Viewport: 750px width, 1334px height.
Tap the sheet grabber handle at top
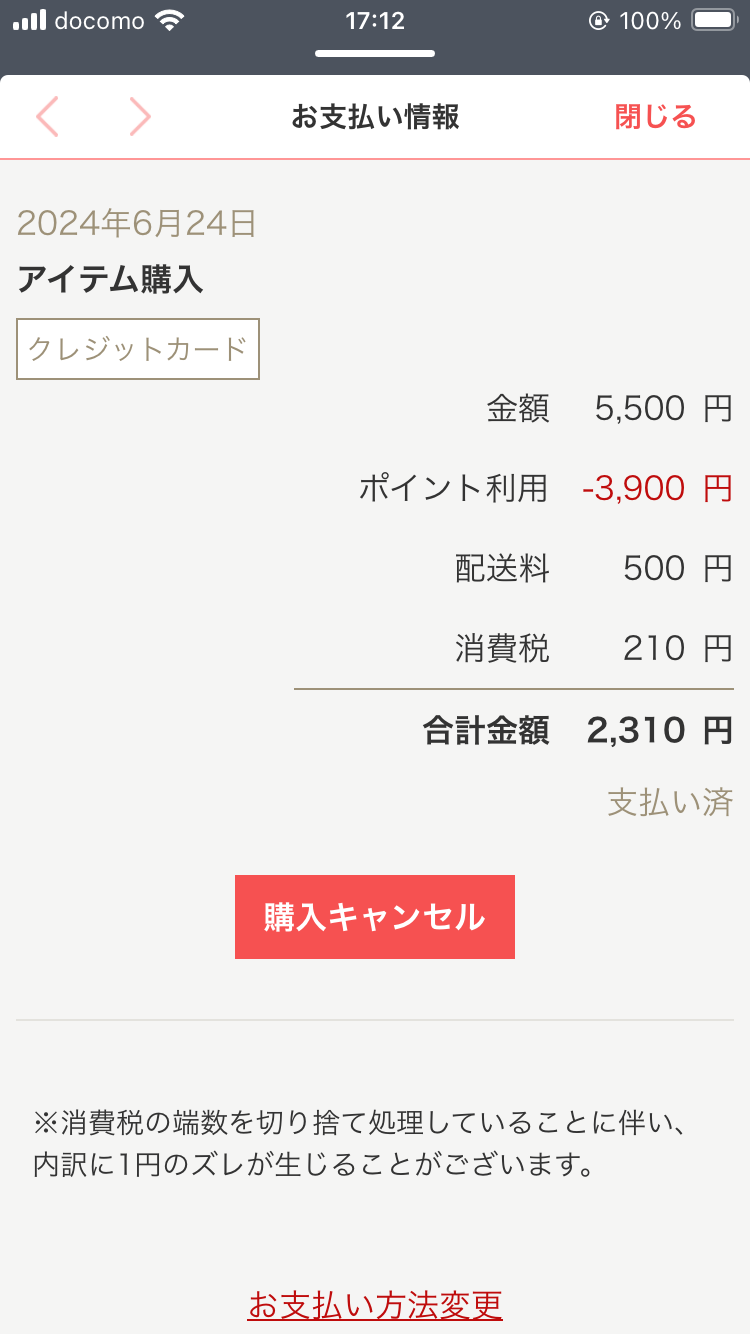(x=375, y=53)
